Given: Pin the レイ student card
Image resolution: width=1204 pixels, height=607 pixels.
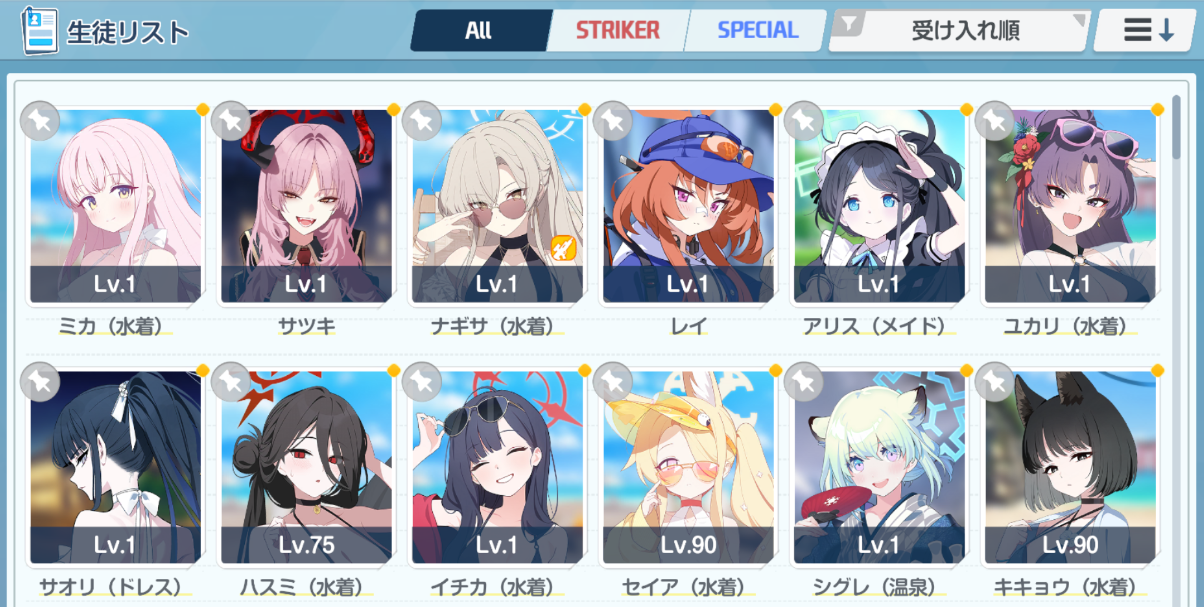Looking at the screenshot, I should 613,120.
